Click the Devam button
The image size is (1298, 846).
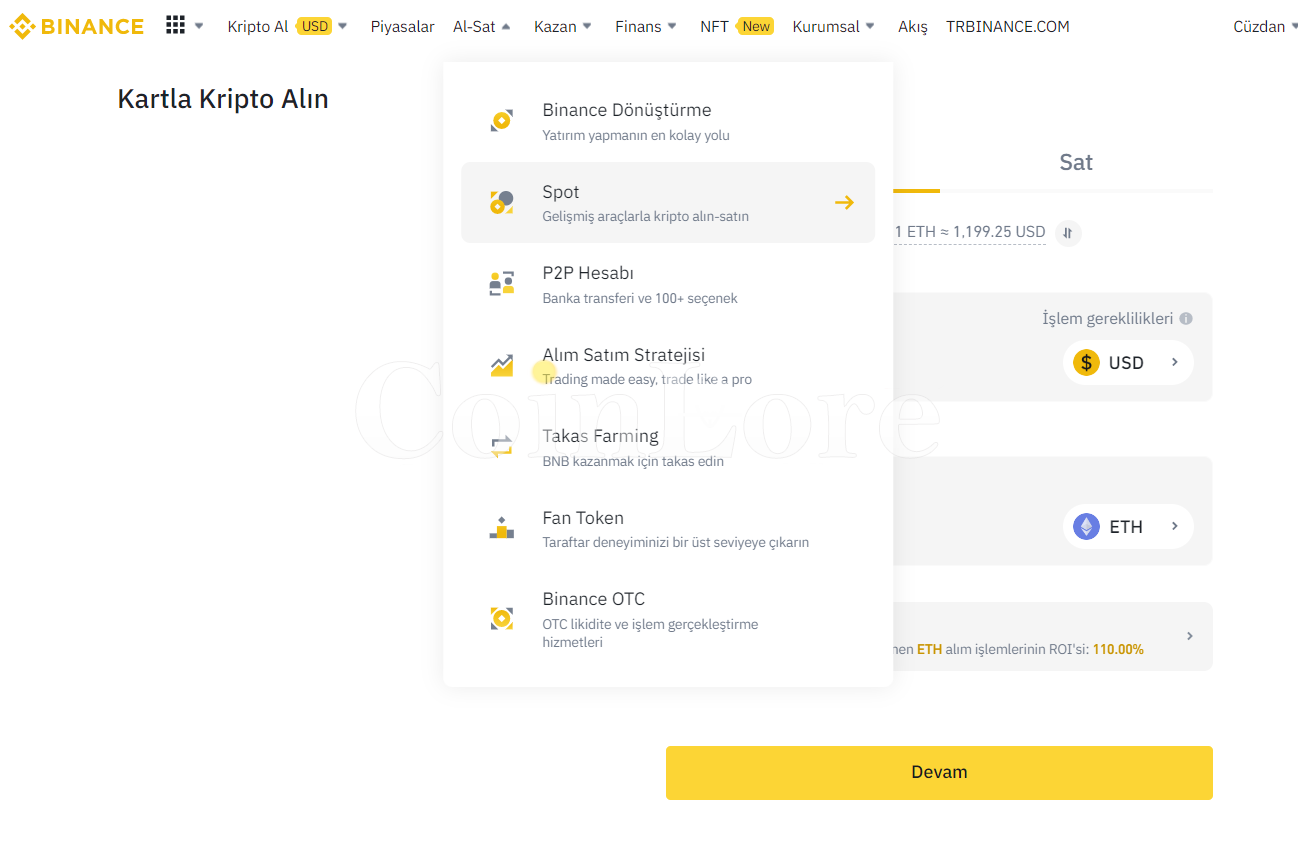(939, 772)
